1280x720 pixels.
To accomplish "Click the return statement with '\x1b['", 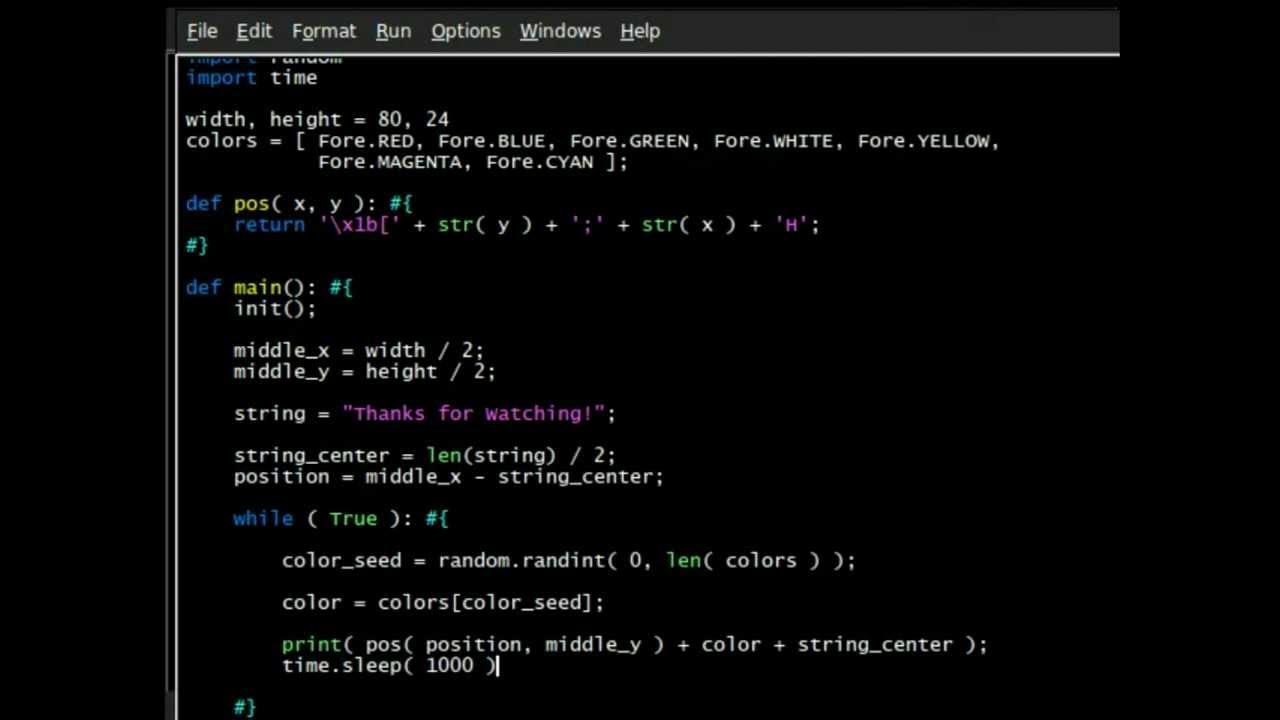I will 526,225.
